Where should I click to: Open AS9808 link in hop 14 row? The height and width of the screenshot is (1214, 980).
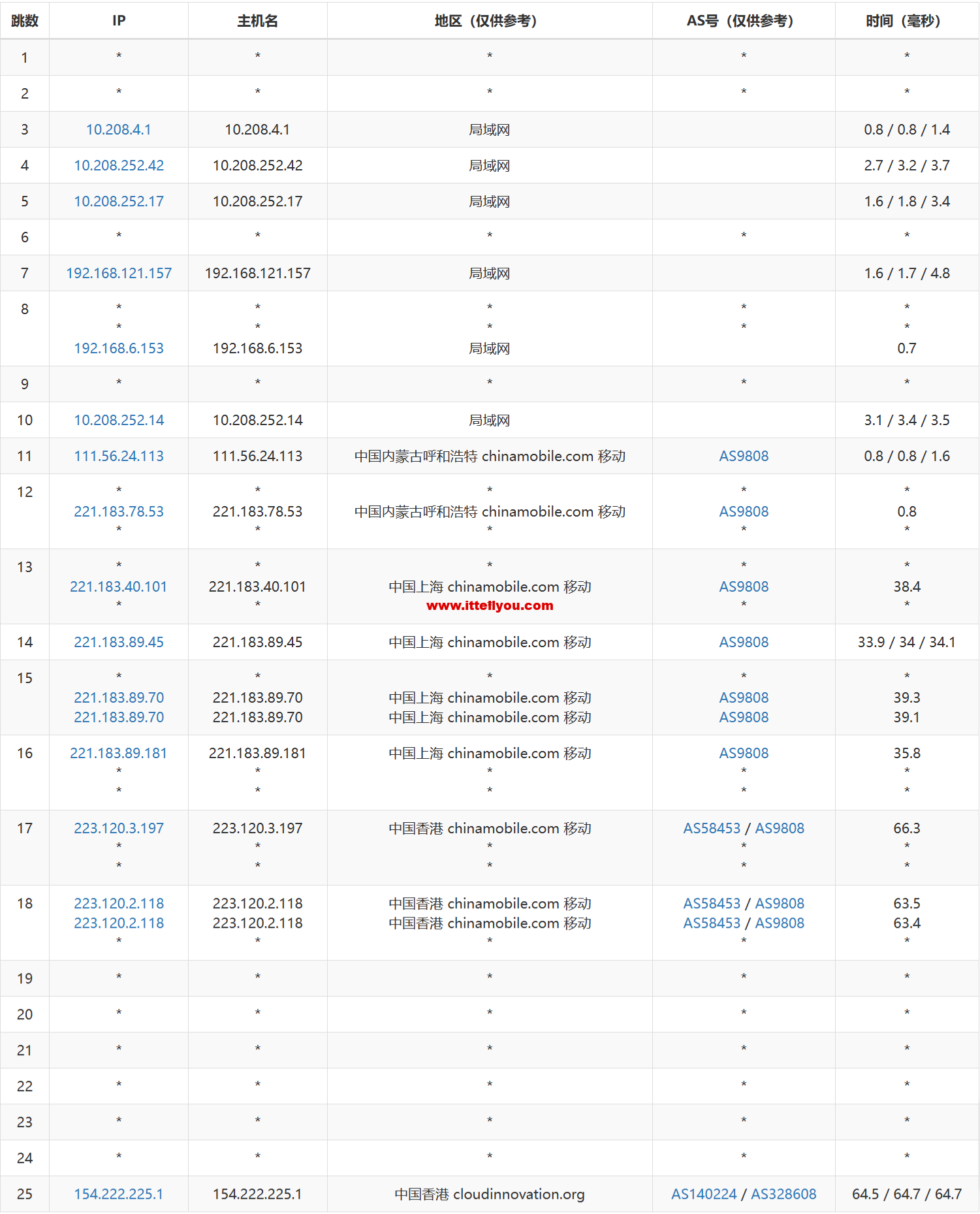[x=744, y=642]
